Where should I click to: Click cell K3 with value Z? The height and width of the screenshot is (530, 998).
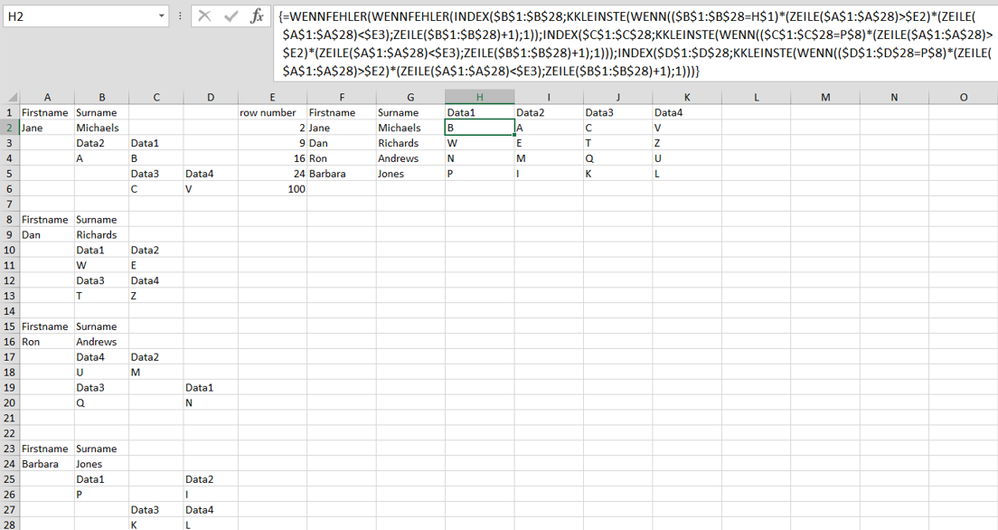pyautogui.click(x=687, y=143)
